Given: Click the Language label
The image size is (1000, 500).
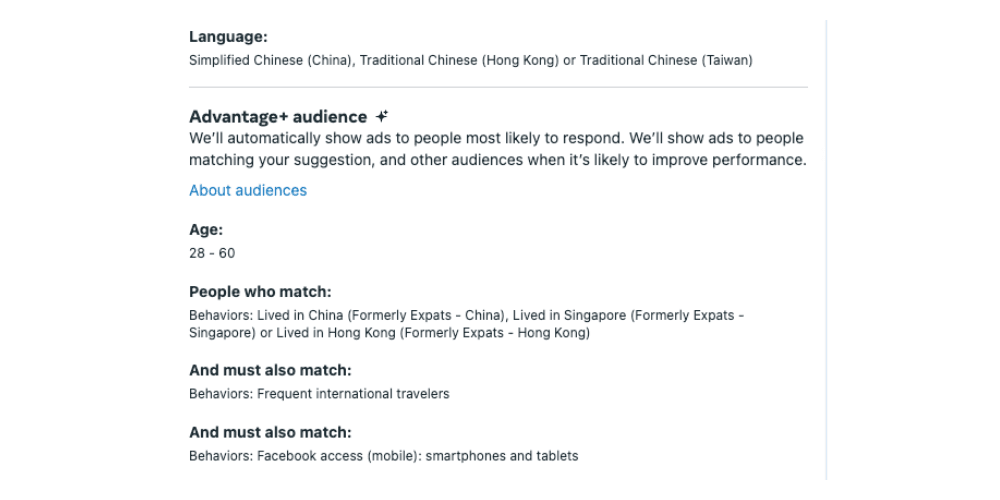Looking at the screenshot, I should (x=228, y=37).
